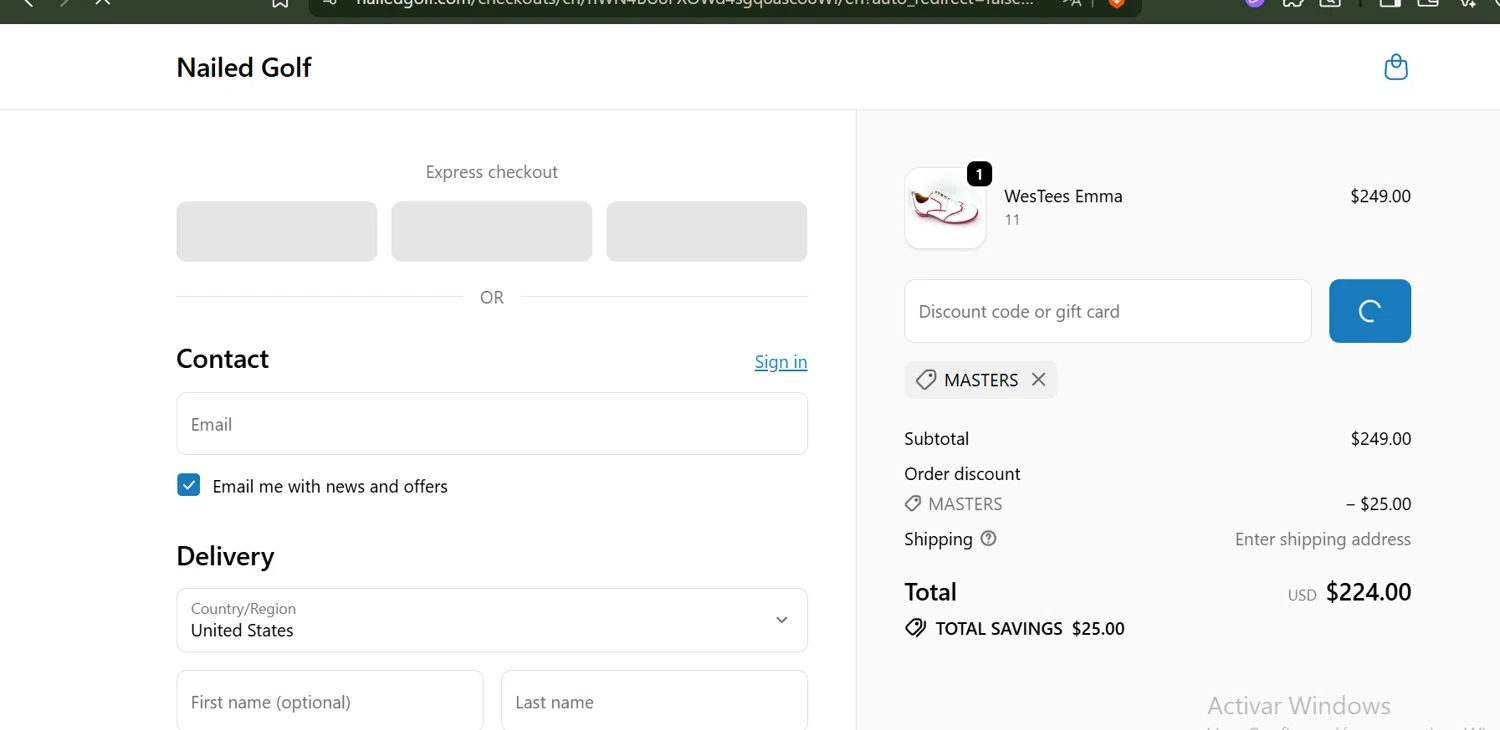The height and width of the screenshot is (730, 1500).
Task: Click the $224.00 total amount
Action: 1368,592
